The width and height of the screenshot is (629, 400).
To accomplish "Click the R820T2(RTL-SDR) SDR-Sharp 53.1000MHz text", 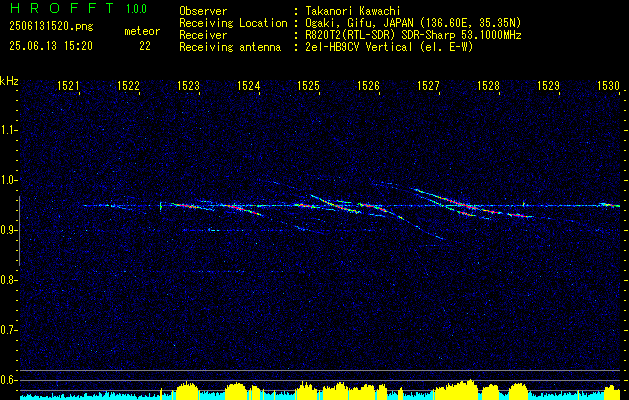I will 412,35.
